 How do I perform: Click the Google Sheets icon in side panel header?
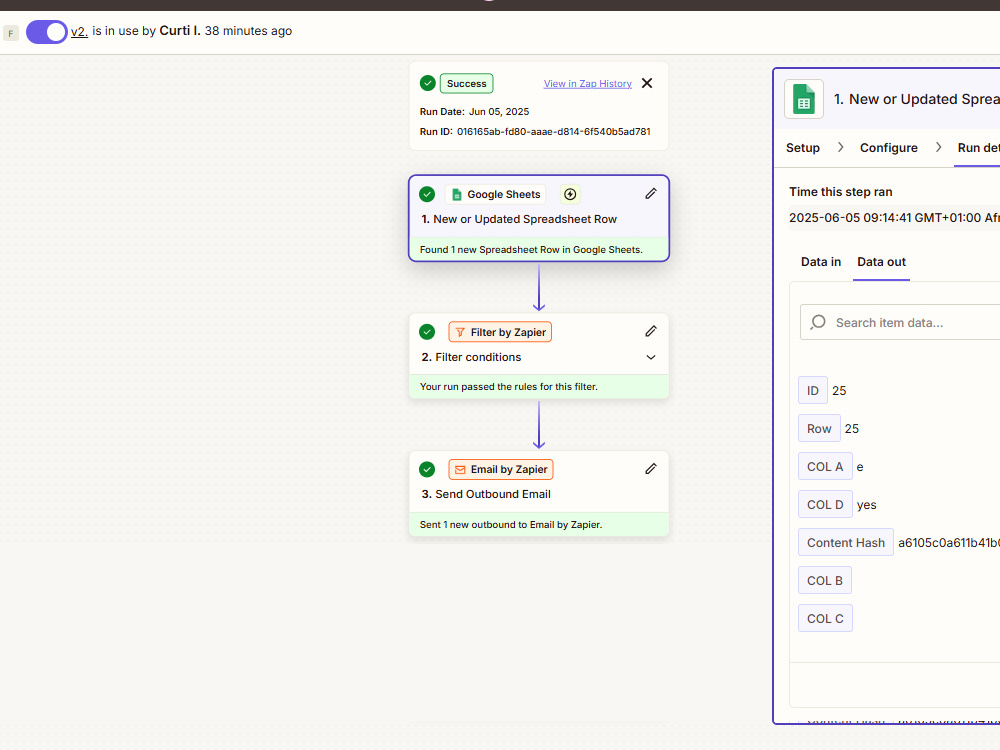pyautogui.click(x=804, y=99)
